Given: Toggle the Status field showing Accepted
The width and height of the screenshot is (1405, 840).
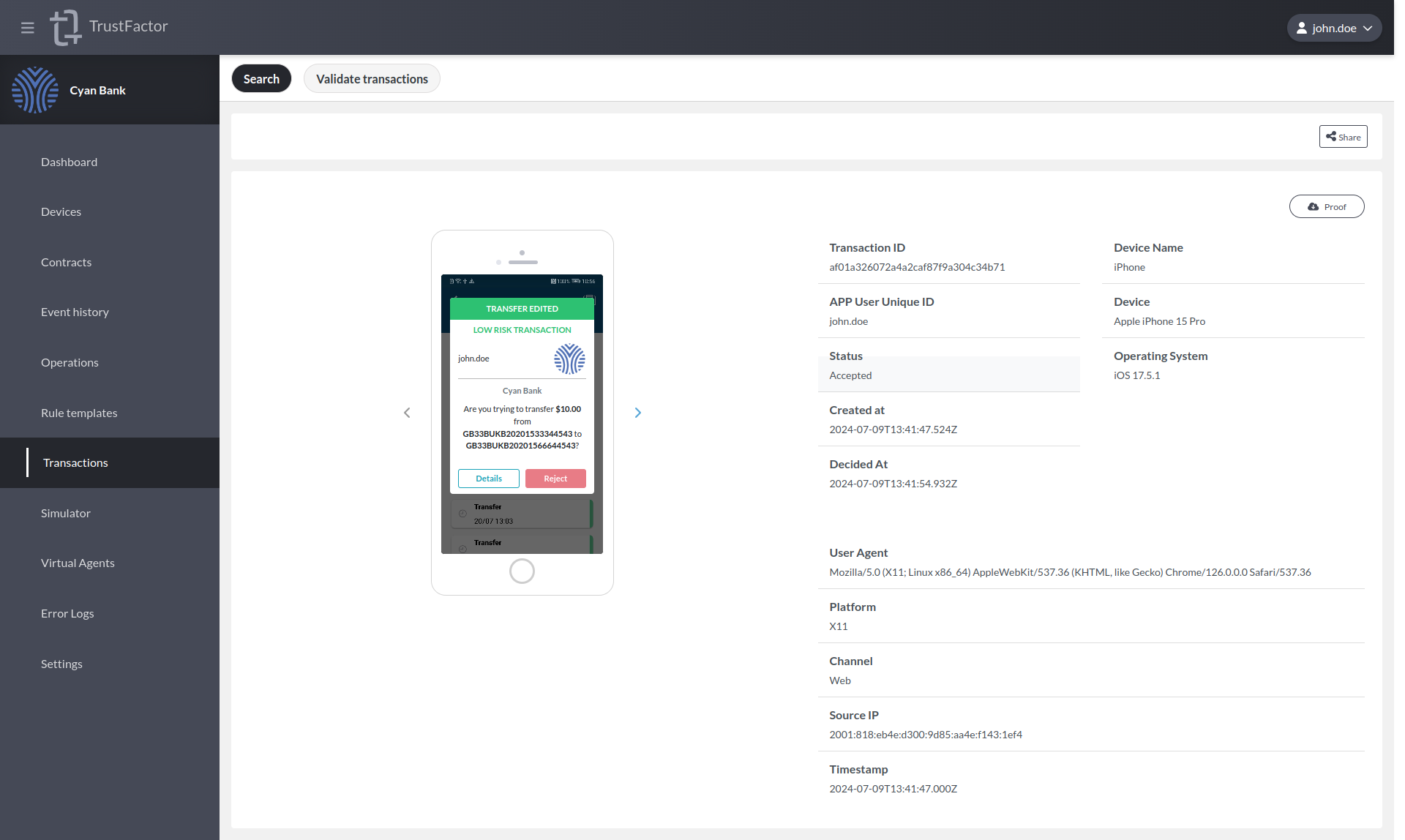Looking at the screenshot, I should [x=949, y=374].
